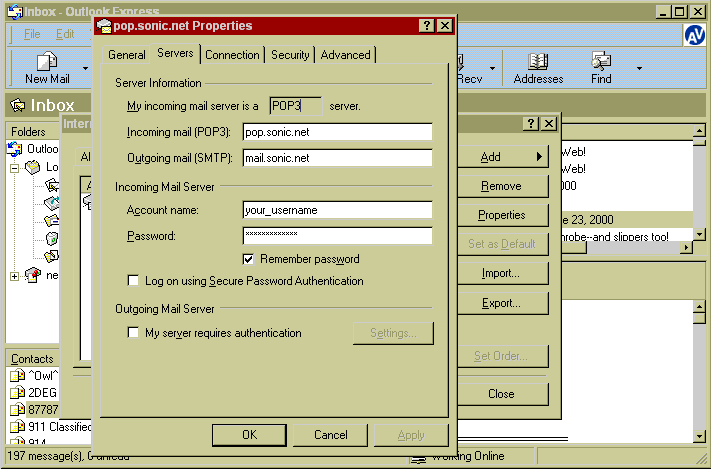Click preview pane scroll up arrow
The image size is (711, 469).
[x=699, y=307]
